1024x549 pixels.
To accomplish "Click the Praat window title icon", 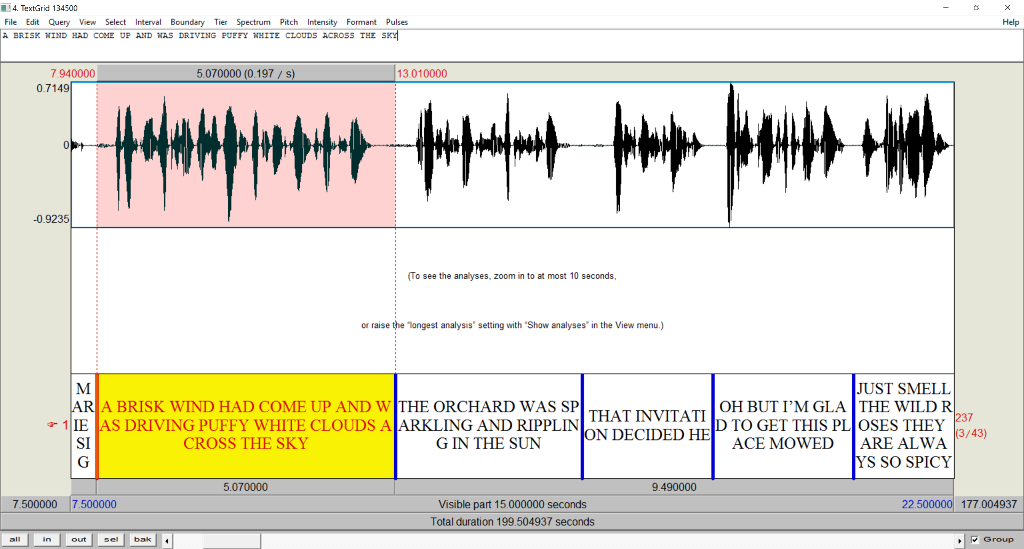I will coord(6,8).
